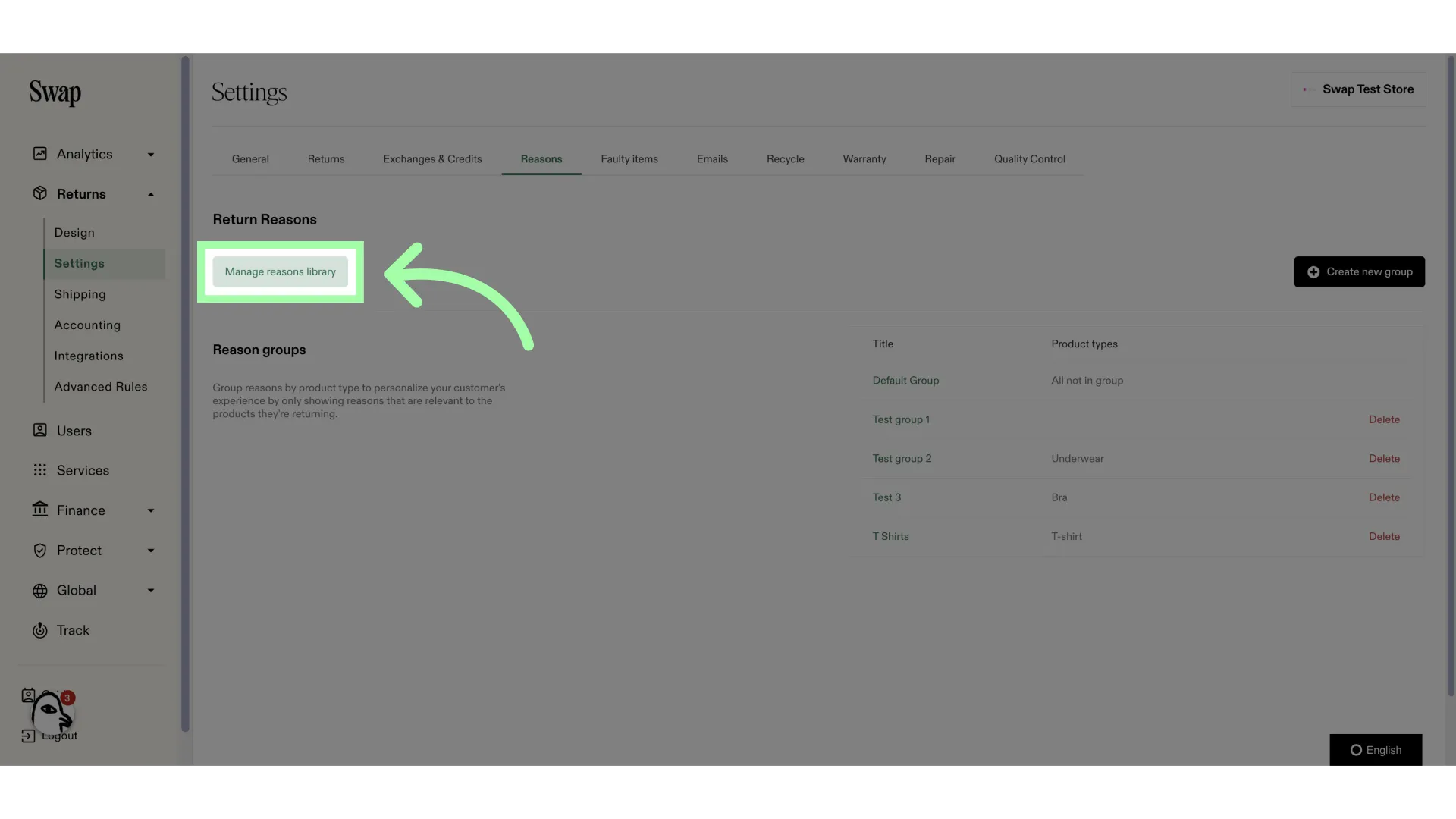Open Design under Returns
1456x819 pixels.
click(74, 233)
